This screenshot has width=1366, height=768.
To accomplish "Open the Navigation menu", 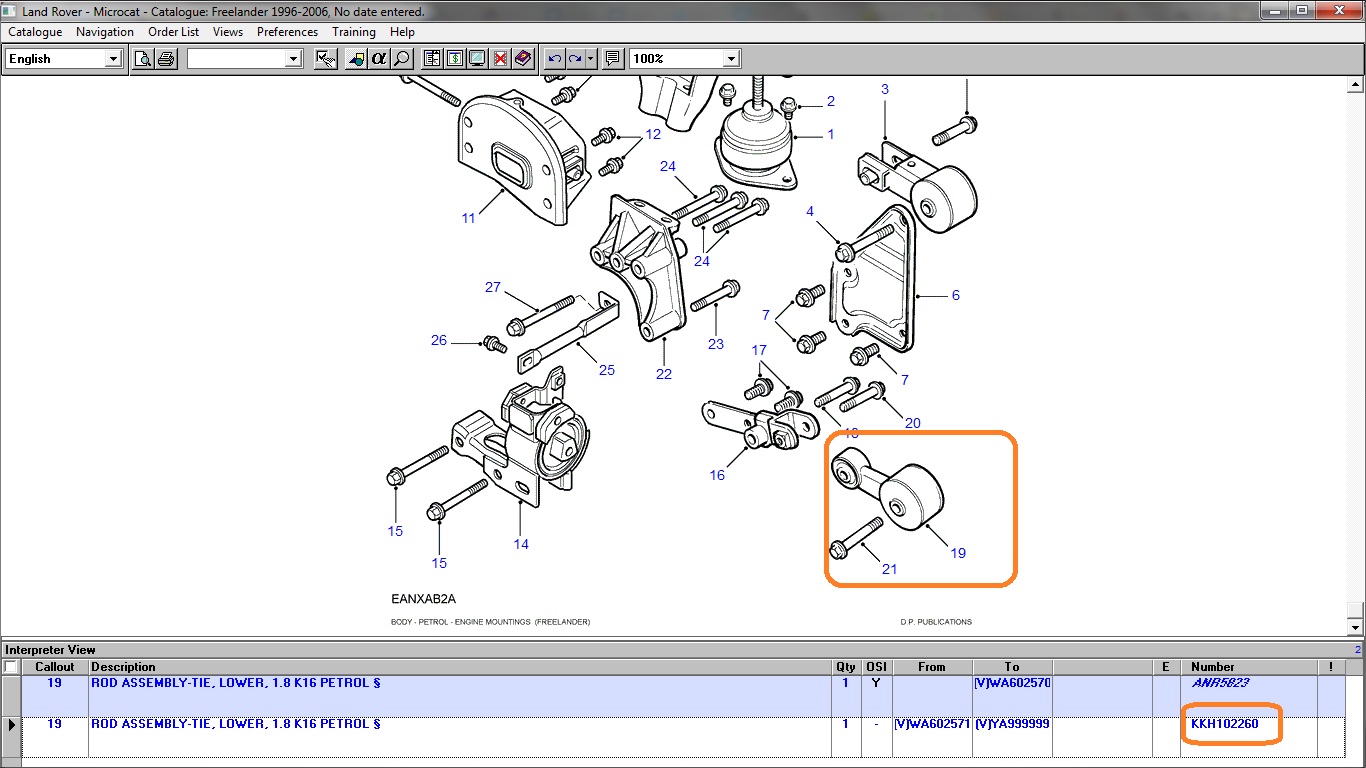I will (x=105, y=32).
